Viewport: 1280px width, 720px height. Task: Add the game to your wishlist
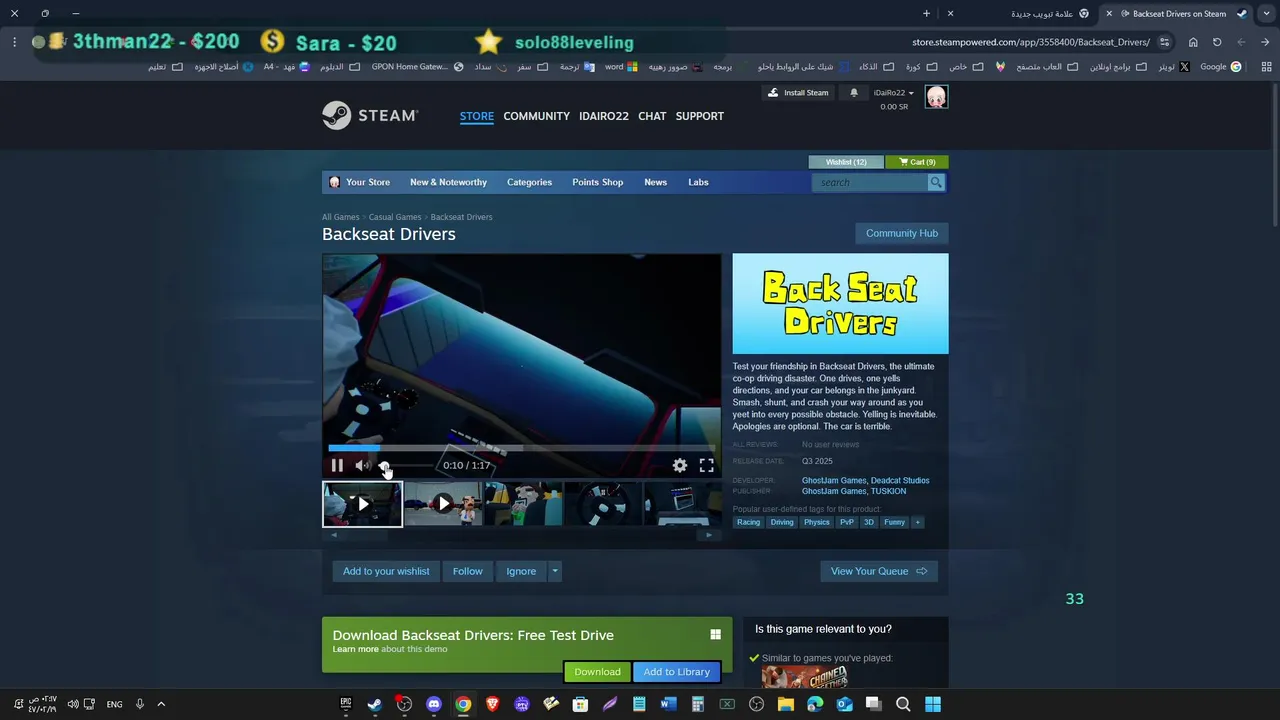[386, 571]
